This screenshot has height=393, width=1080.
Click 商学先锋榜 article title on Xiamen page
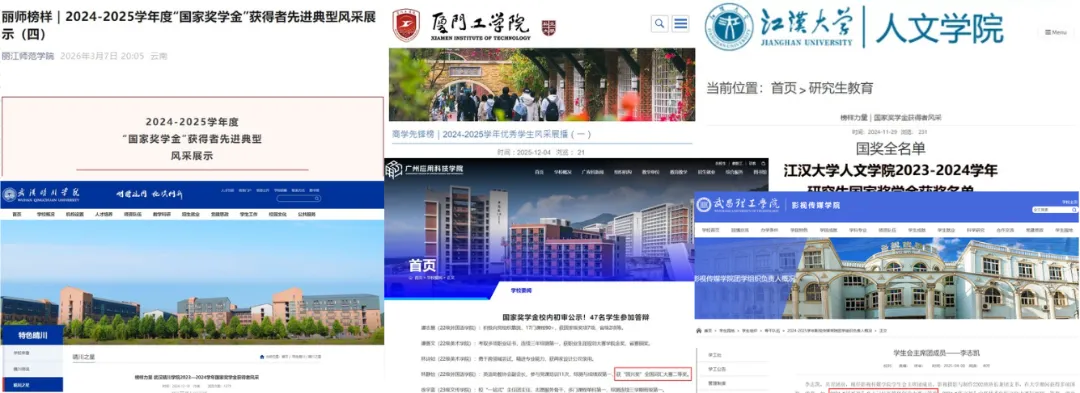pos(491,134)
